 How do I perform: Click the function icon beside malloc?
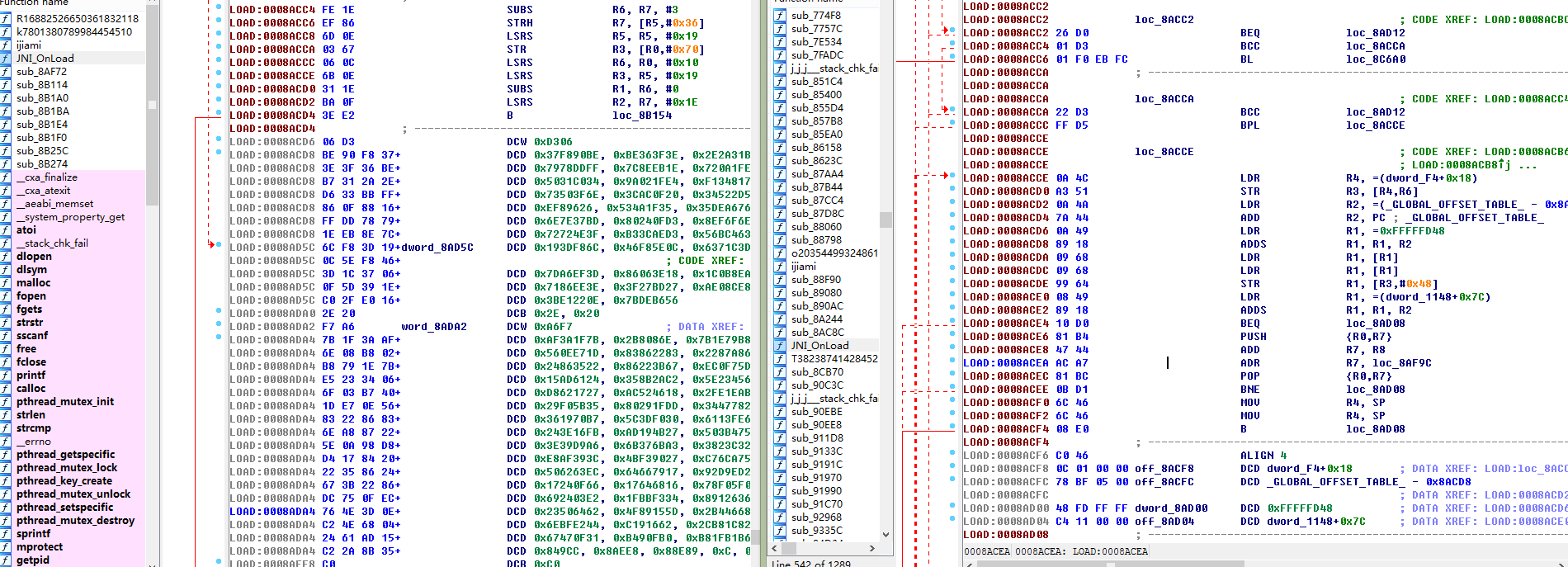coord(6,283)
